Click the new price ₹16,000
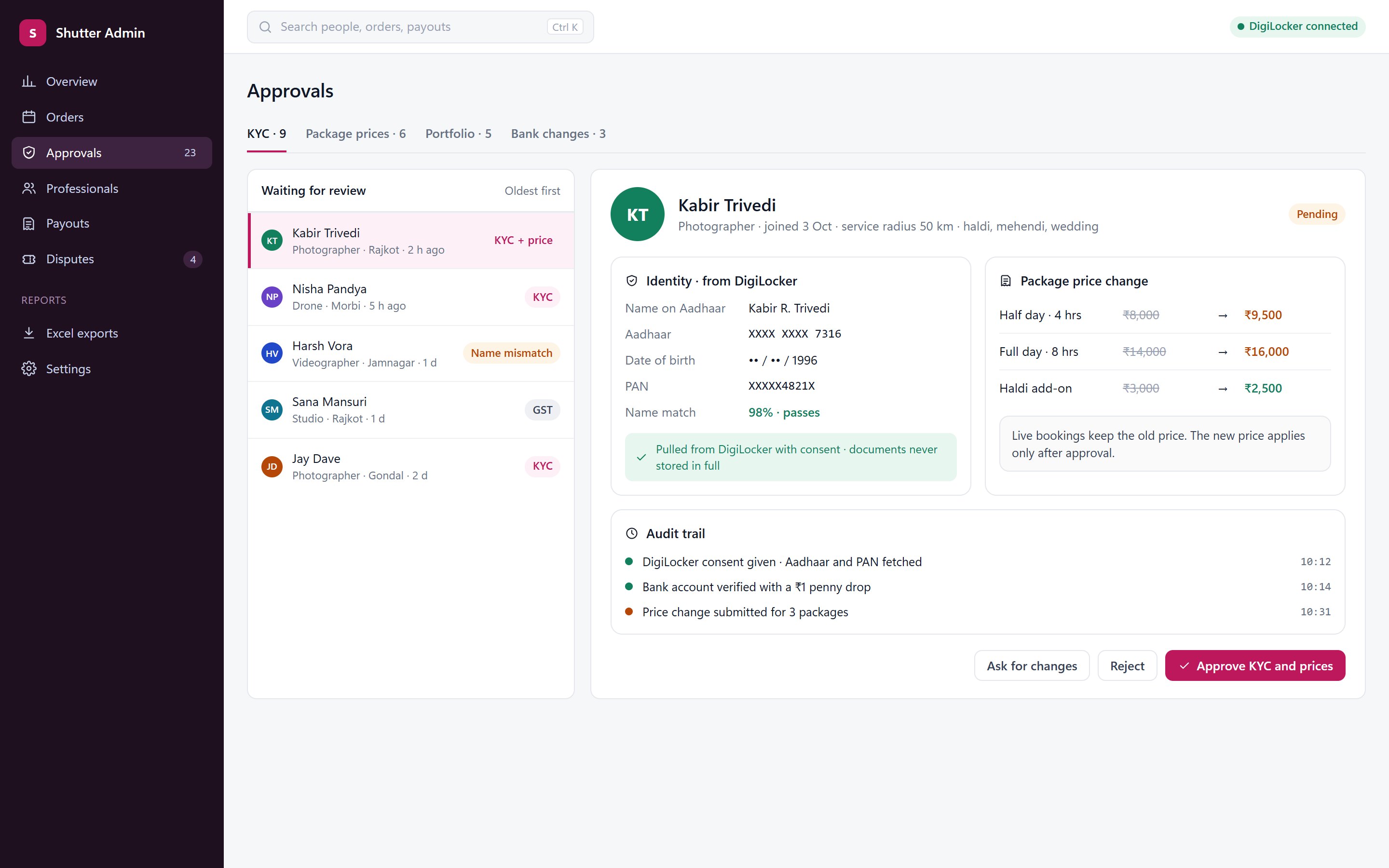Image resolution: width=1389 pixels, height=868 pixels. [x=1266, y=352]
